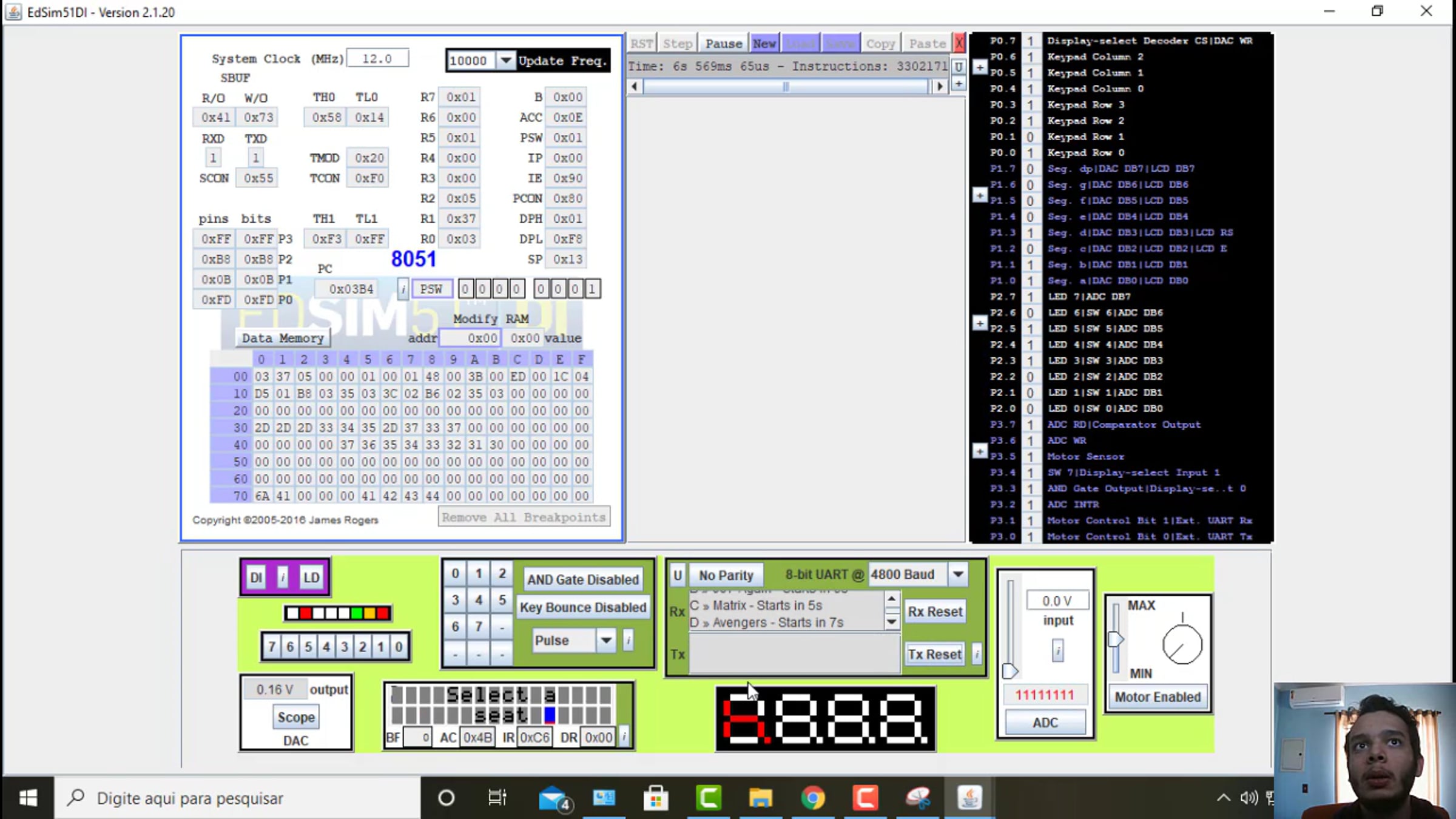Viewport: 1456px width, 819px height.
Task: Click the UART info icon beside Tx Reset
Action: click(977, 654)
